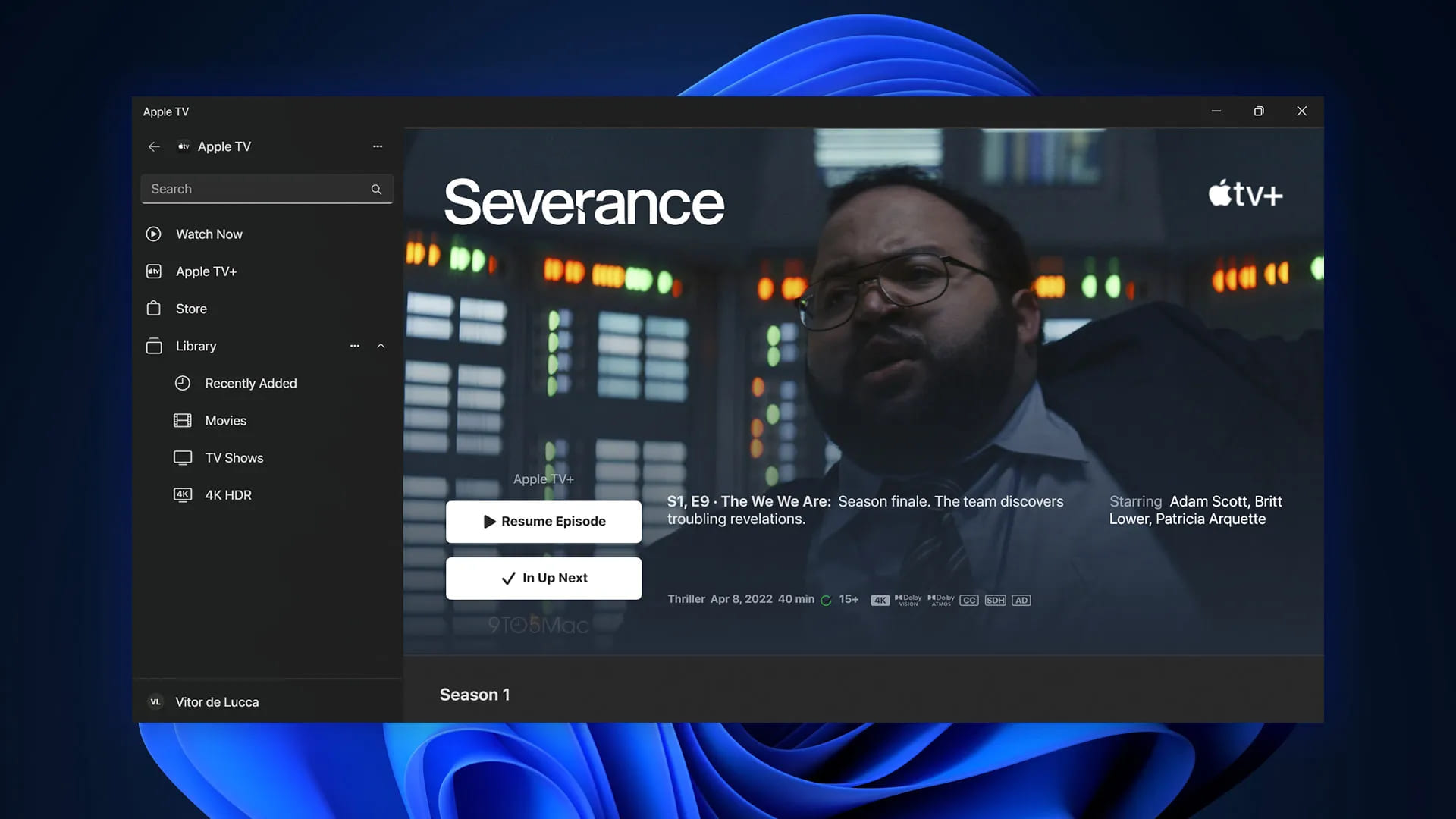Open the Apple TV back navigation
Image resolution: width=1456 pixels, height=819 pixels.
tap(154, 146)
